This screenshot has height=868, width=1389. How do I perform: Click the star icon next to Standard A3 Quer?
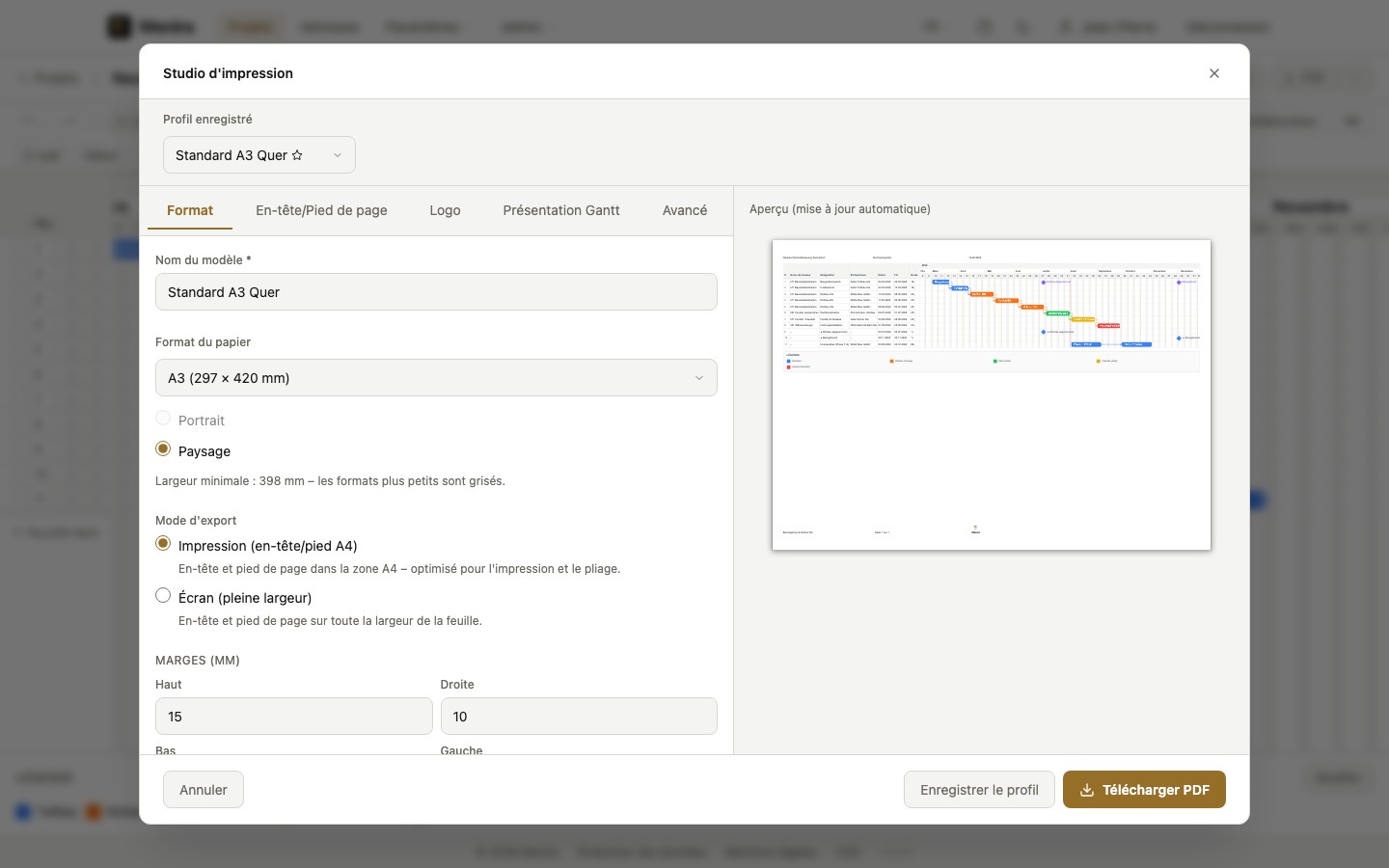pyautogui.click(x=297, y=155)
